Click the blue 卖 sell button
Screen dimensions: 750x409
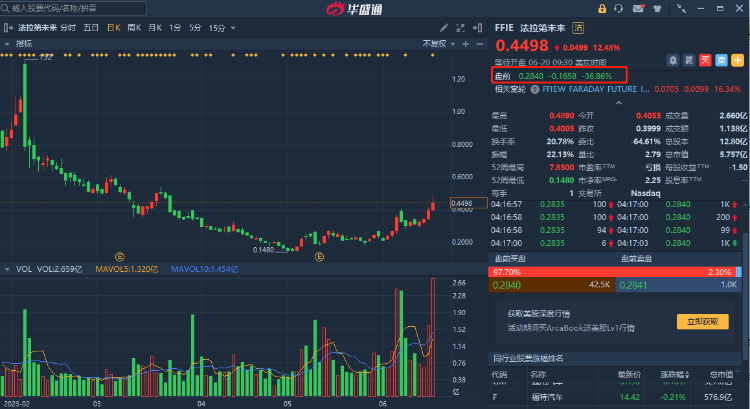tap(721, 60)
